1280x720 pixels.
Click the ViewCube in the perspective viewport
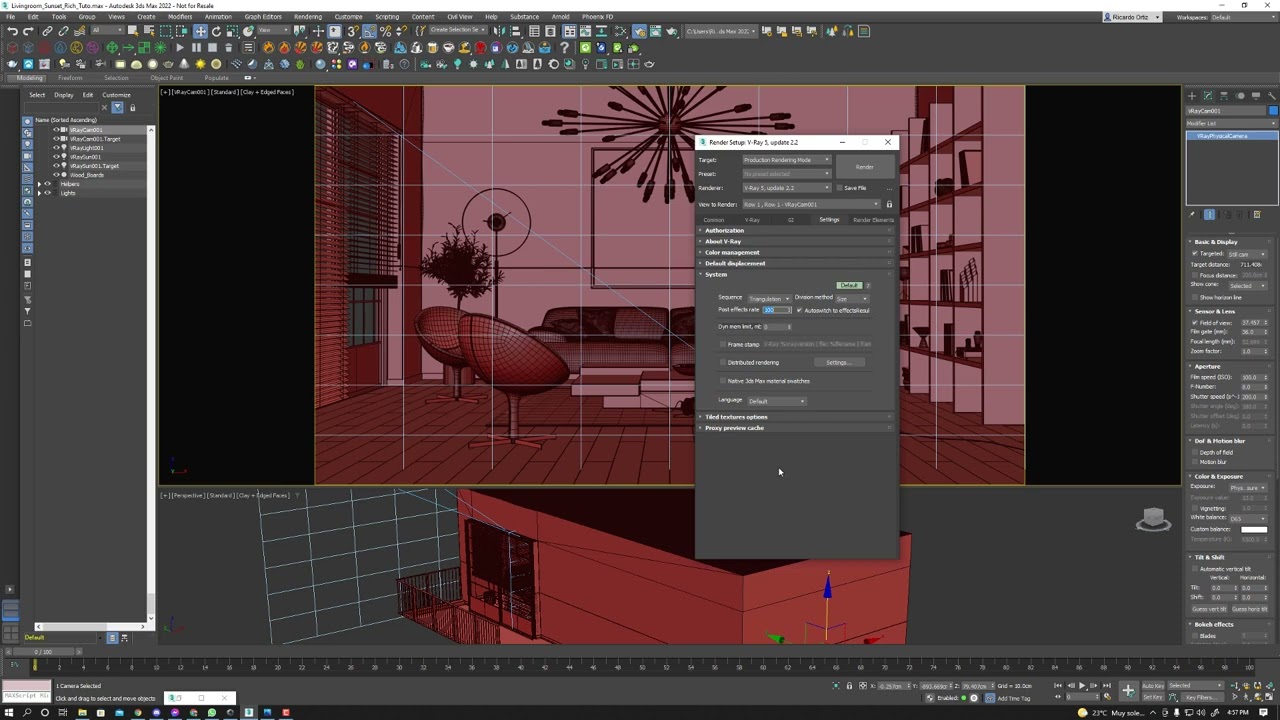point(1153,518)
